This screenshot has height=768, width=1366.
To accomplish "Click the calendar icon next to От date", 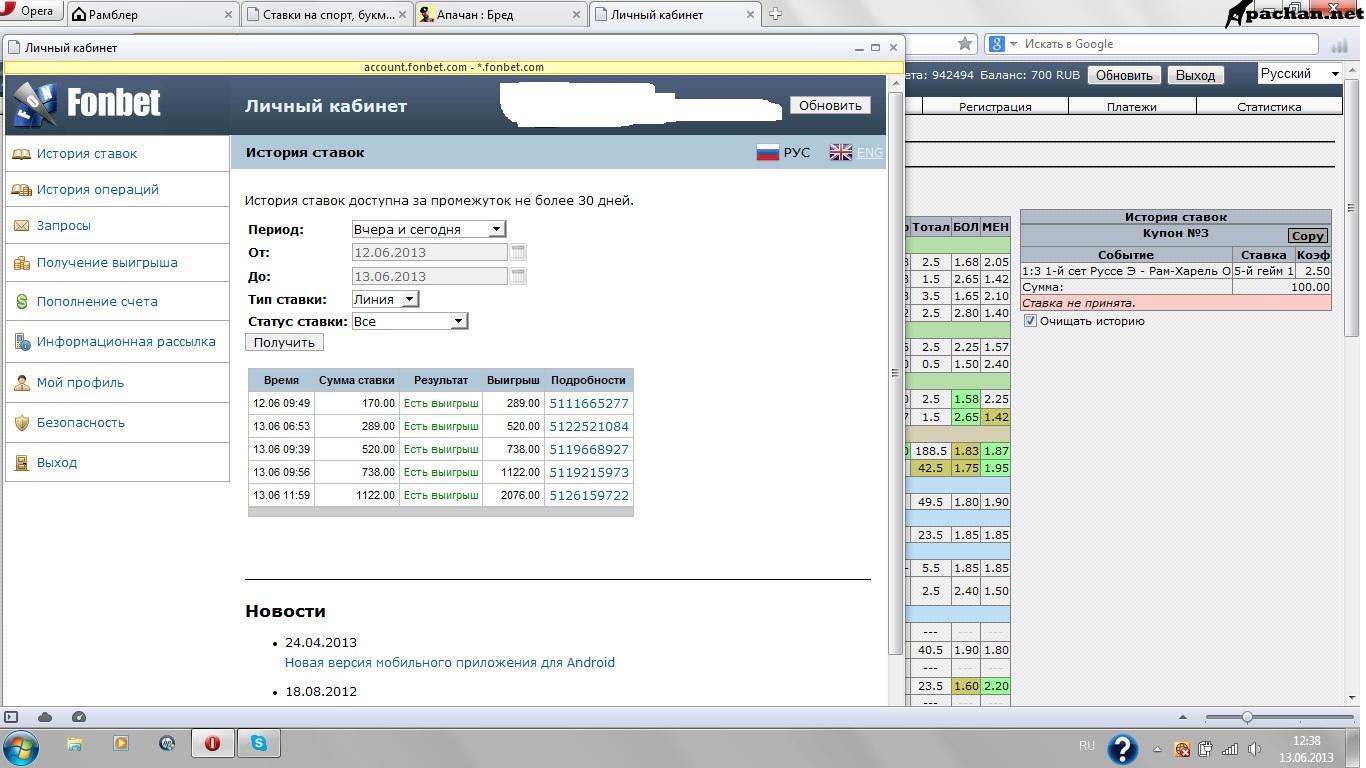I will coord(518,252).
